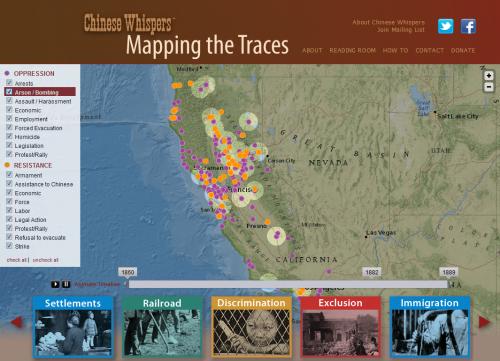Viewport: 500px width, 361px height.
Task: Toggle the Strike checkbox
Action: pos(9,246)
